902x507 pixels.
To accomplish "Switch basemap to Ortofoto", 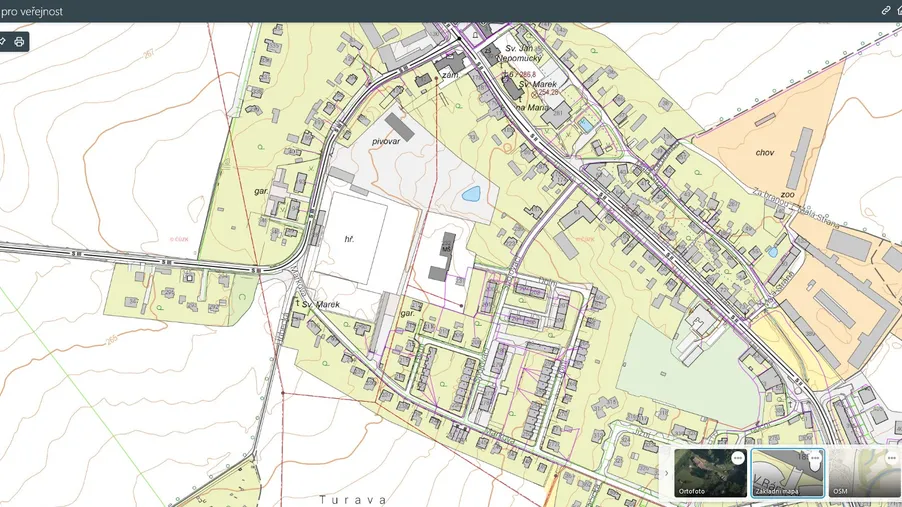I will pos(709,474).
